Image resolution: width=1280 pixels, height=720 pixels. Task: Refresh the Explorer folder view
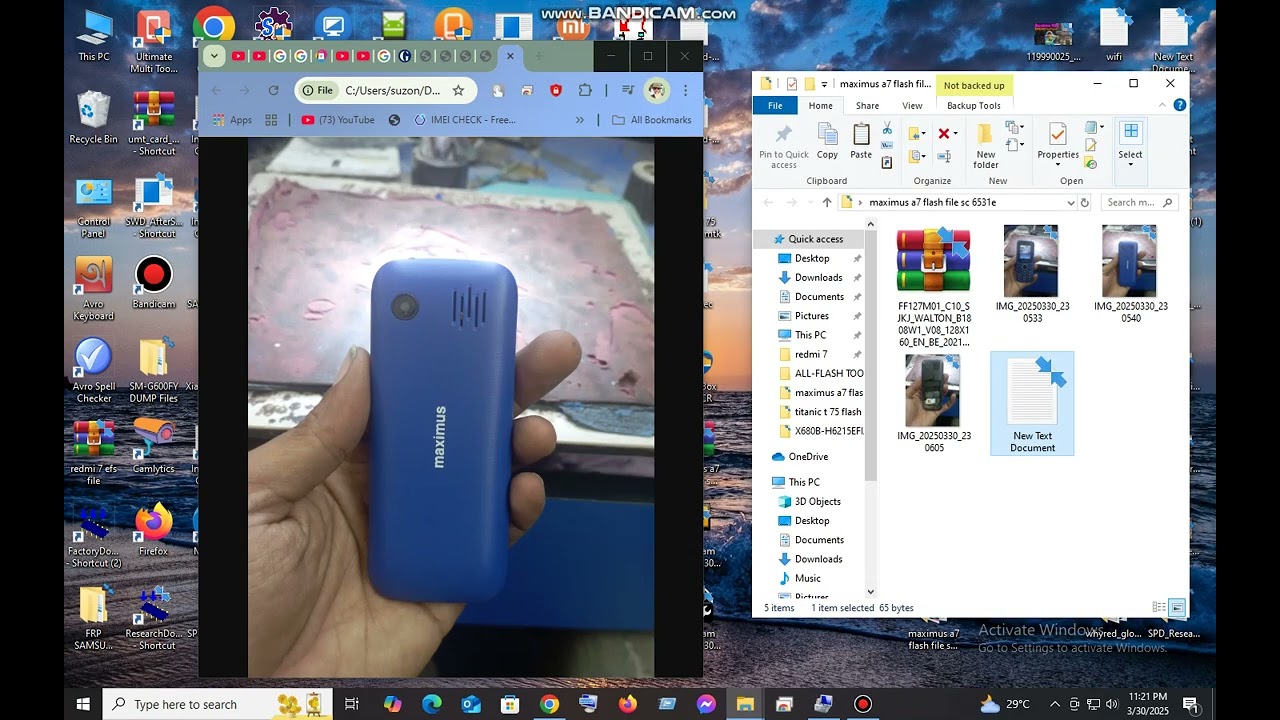click(1084, 202)
